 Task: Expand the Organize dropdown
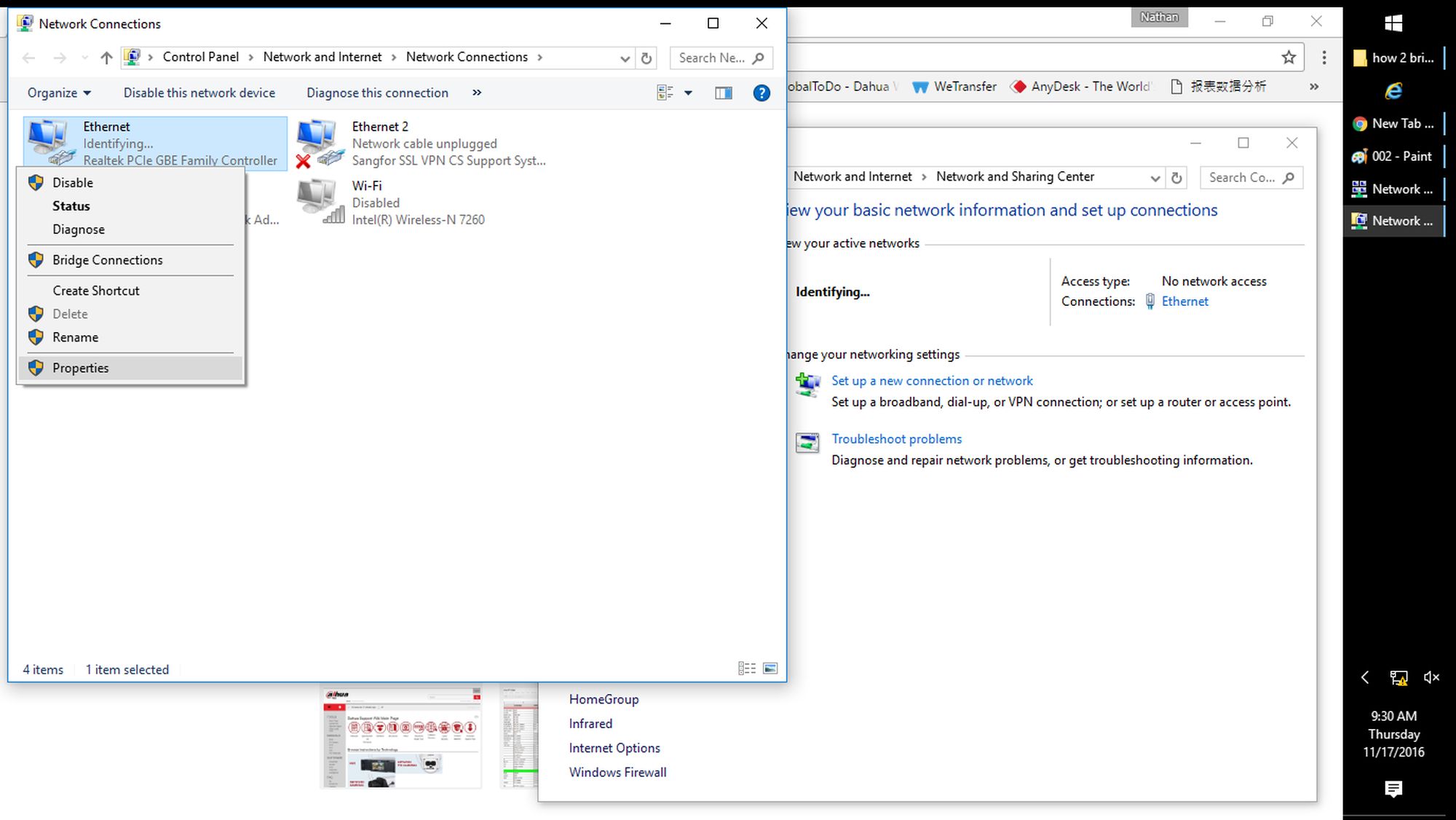[59, 93]
